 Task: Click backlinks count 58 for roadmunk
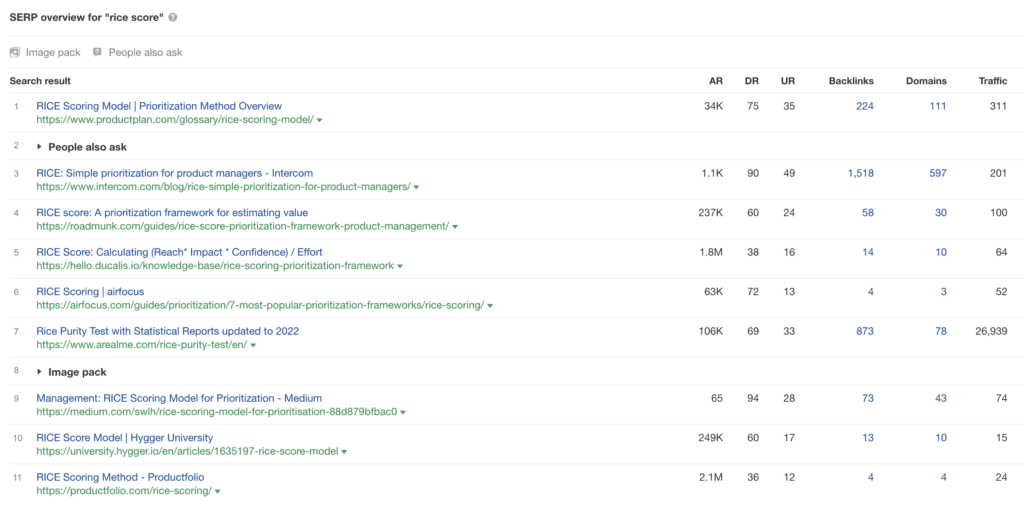pyautogui.click(x=867, y=213)
